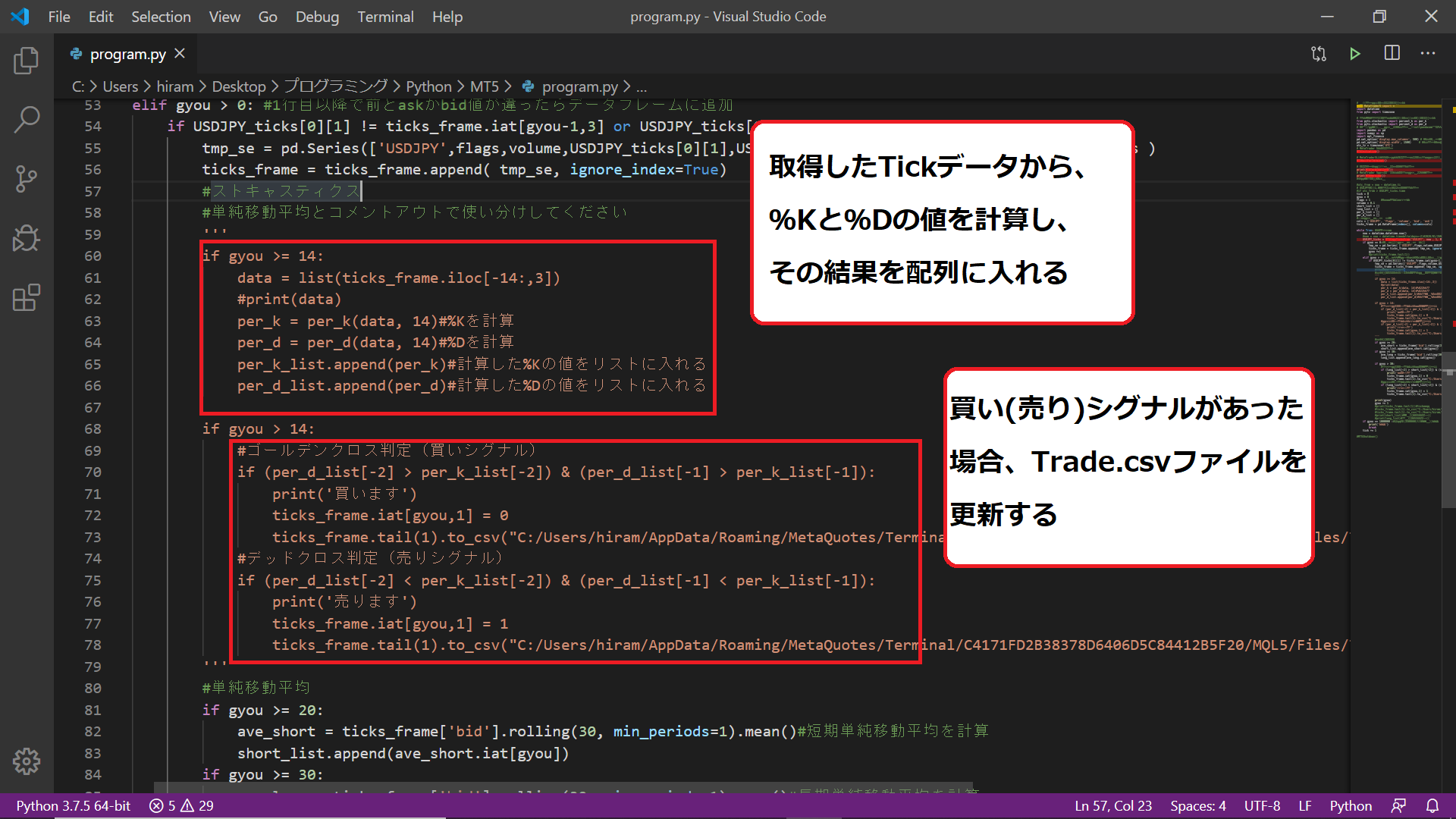Open the Extensions sidebar view

[27, 297]
